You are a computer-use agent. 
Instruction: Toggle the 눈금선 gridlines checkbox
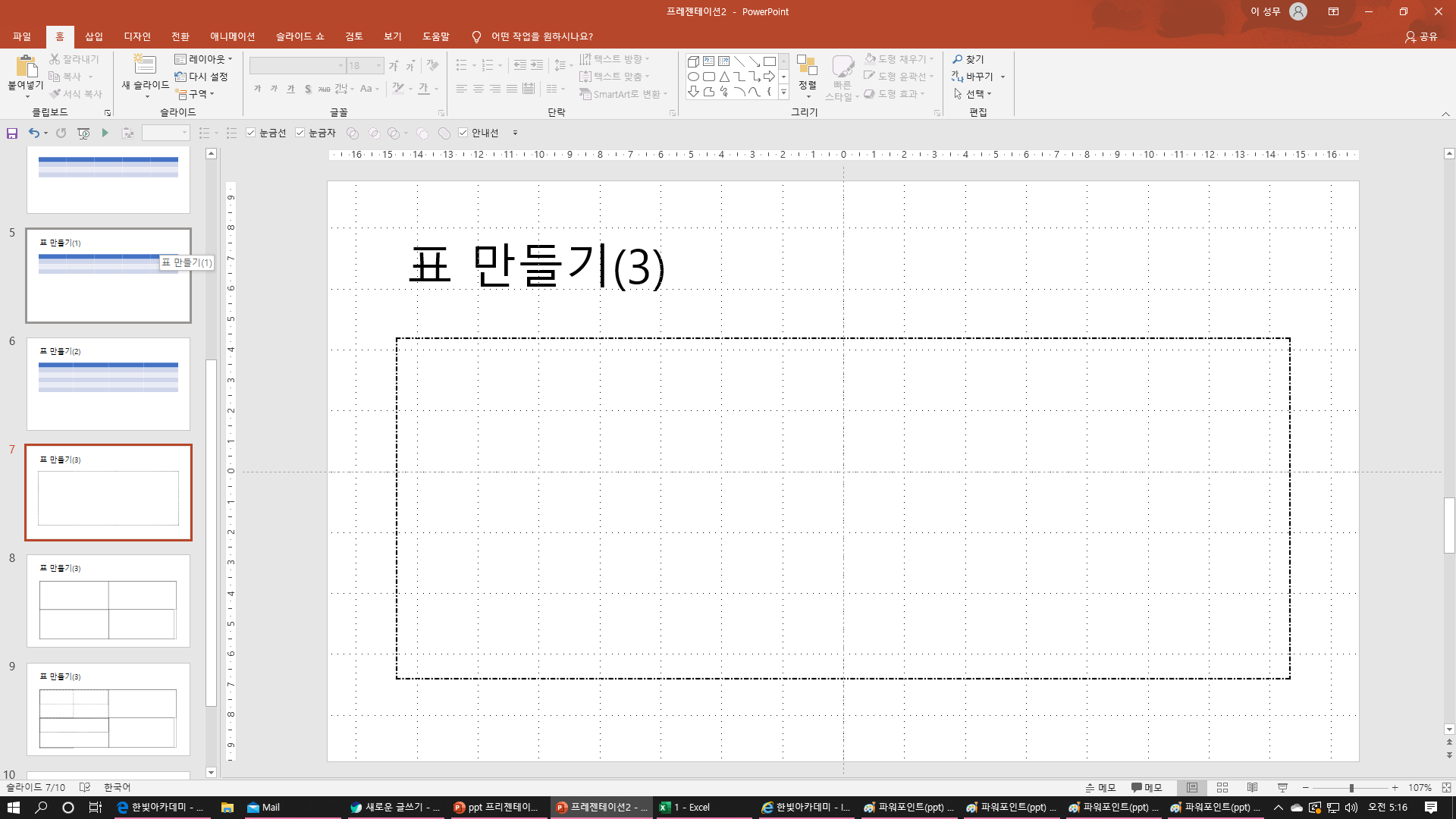251,133
